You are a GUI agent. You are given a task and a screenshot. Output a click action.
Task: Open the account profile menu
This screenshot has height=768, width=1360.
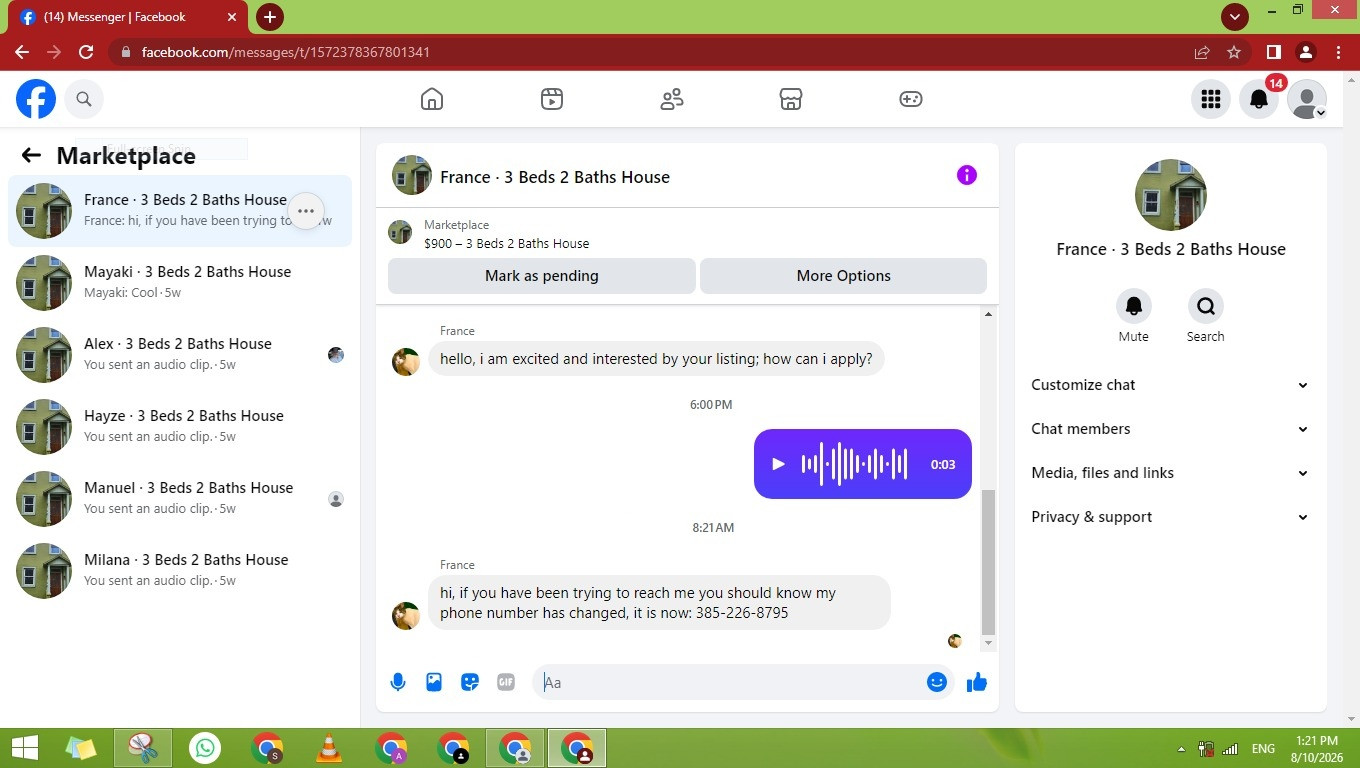click(x=1307, y=99)
